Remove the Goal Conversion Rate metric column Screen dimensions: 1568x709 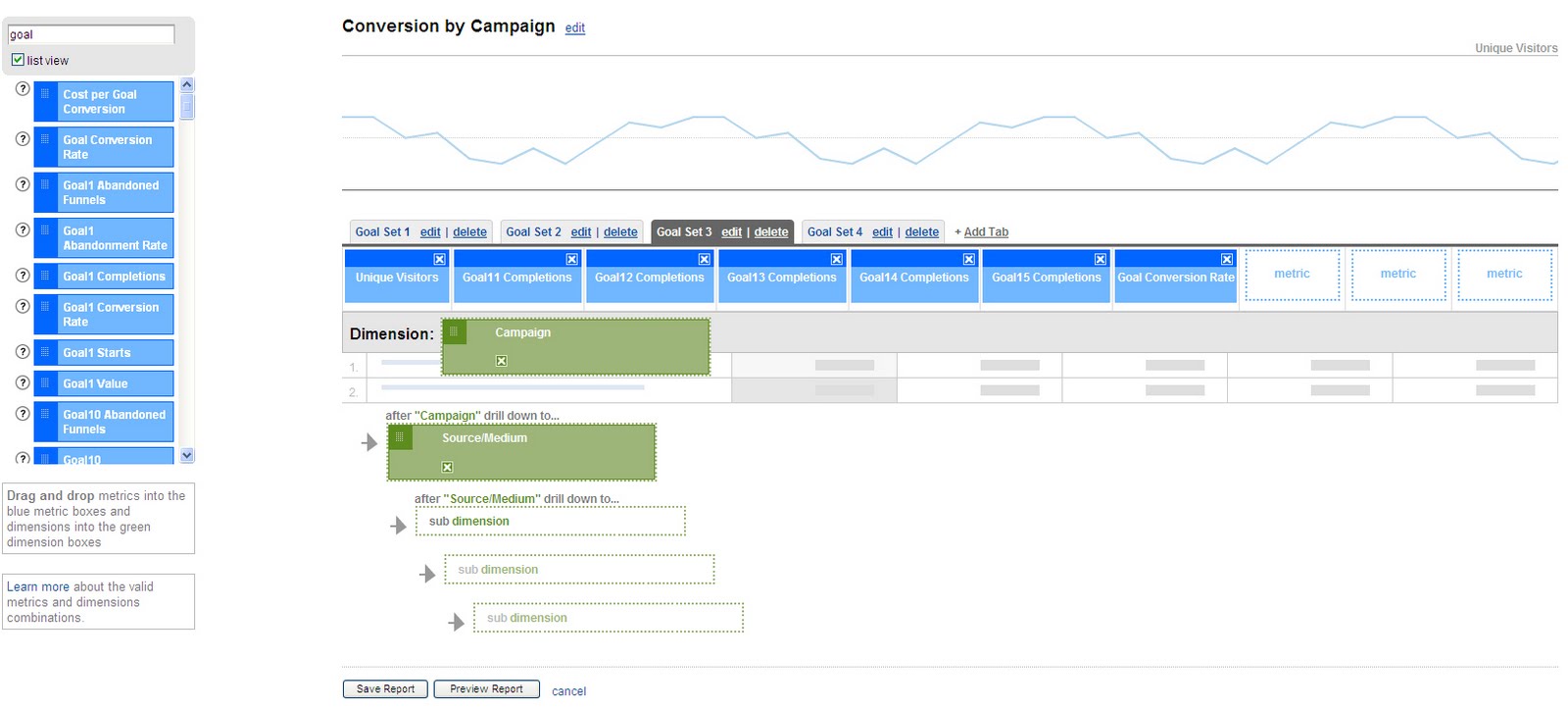click(x=1226, y=259)
